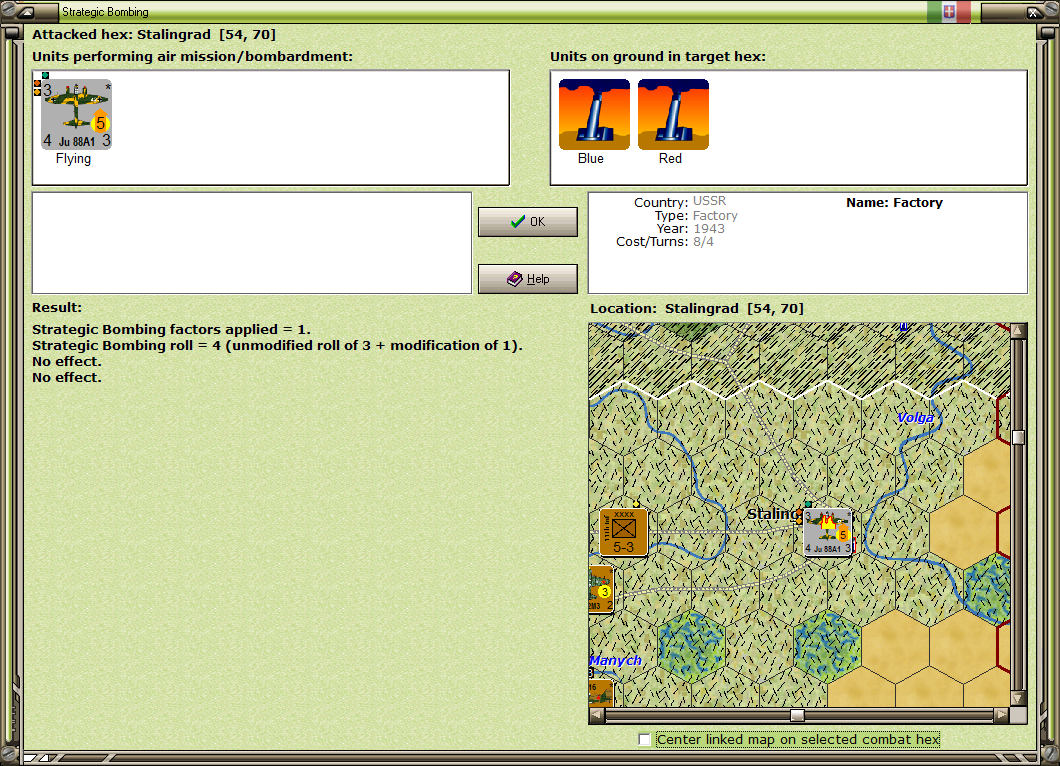Enable Center linked map on selected combat hex
This screenshot has height=766, width=1060.
pyautogui.click(x=644, y=740)
